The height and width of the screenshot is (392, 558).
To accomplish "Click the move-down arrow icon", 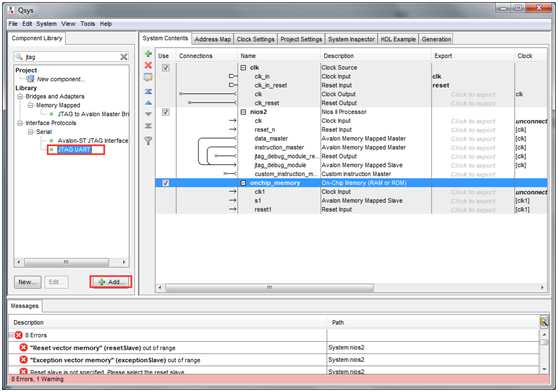I will 148,114.
